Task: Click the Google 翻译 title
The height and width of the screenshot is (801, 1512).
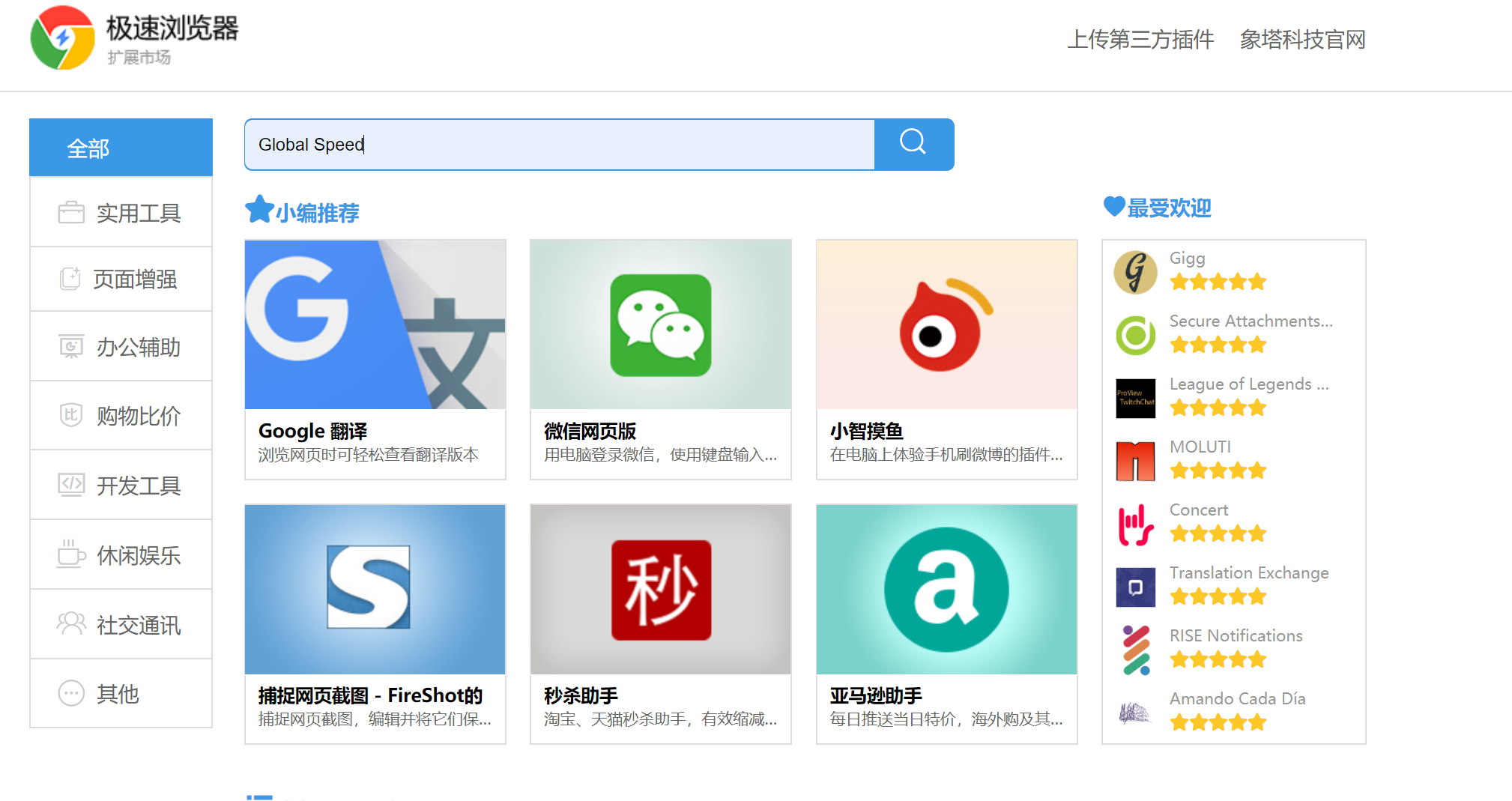Action: coord(313,431)
